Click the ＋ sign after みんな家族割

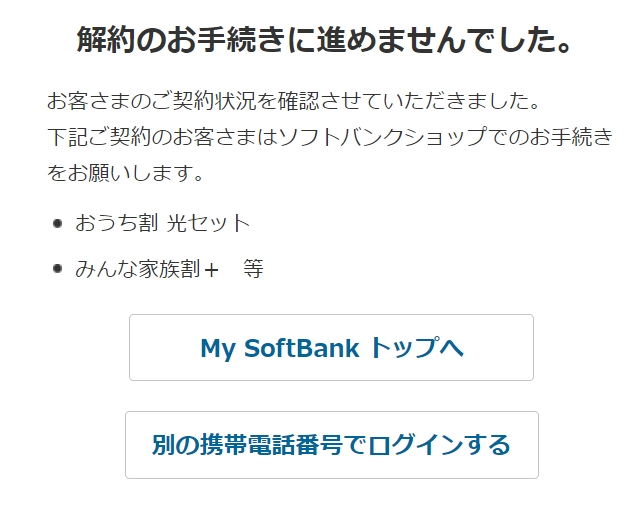coord(210,268)
